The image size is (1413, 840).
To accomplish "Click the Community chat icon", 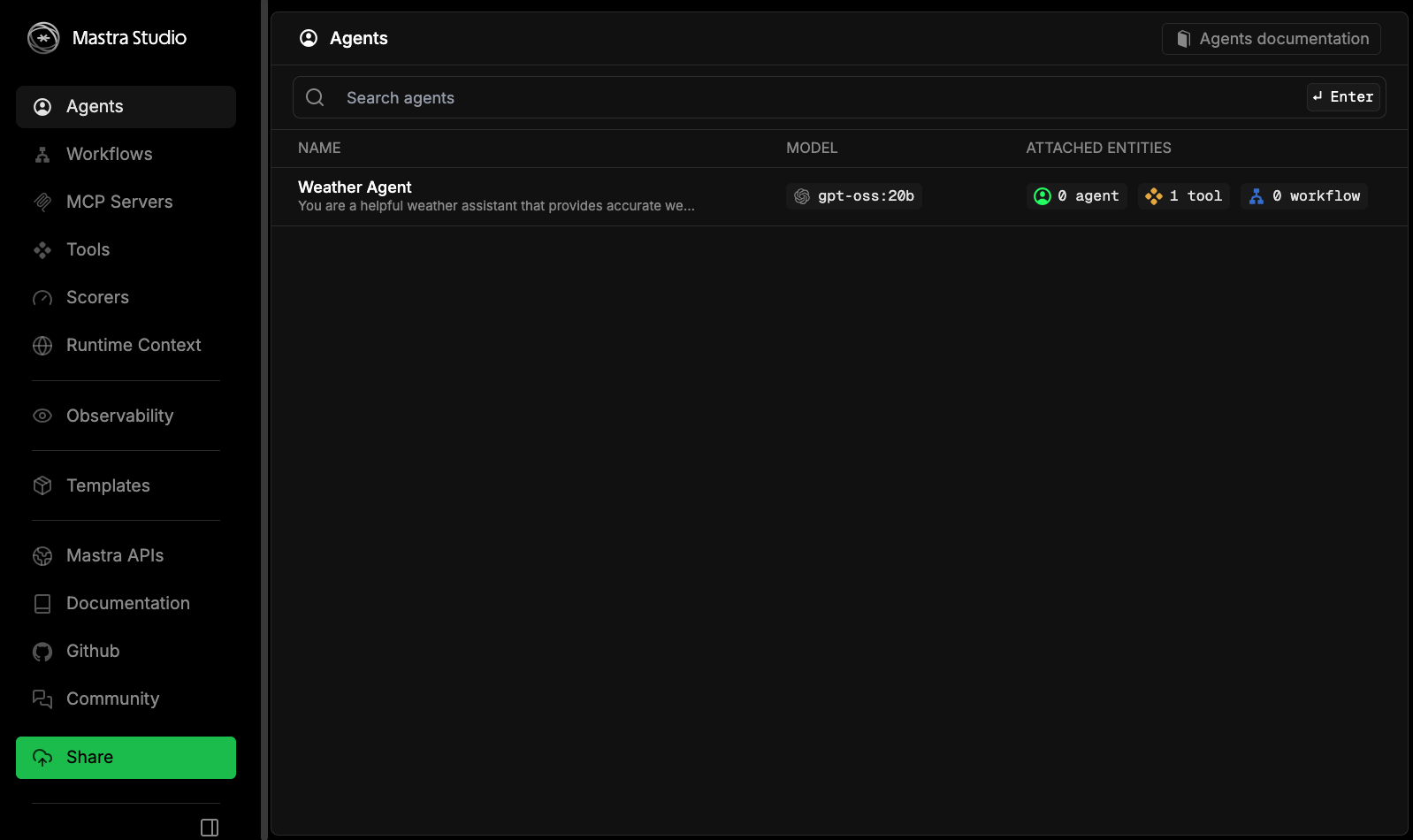I will point(42,699).
